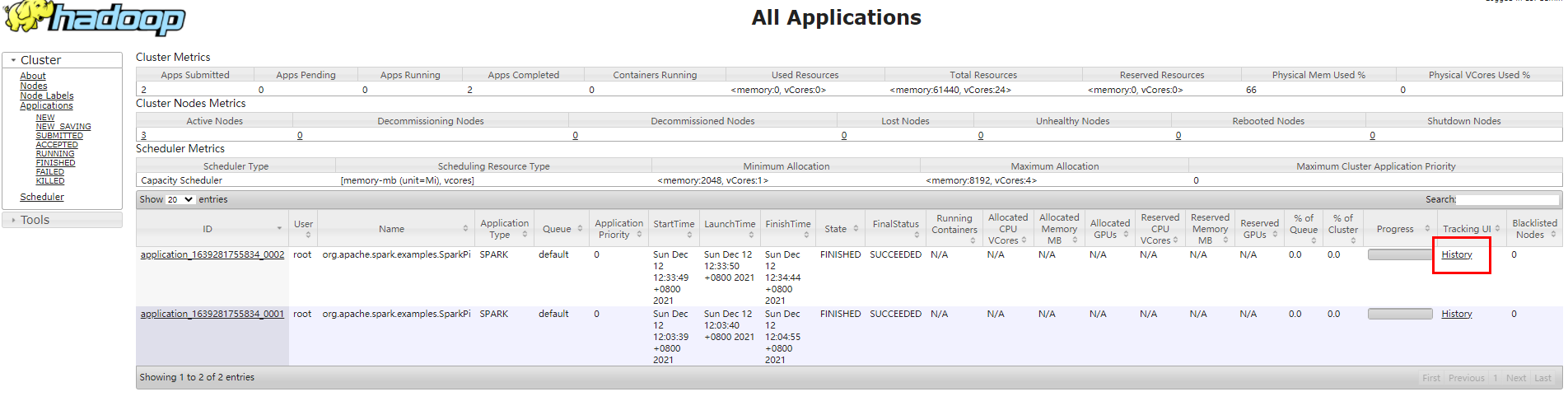The image size is (1568, 401).
Task: Open the Show entries count dropdown
Action: point(180,199)
